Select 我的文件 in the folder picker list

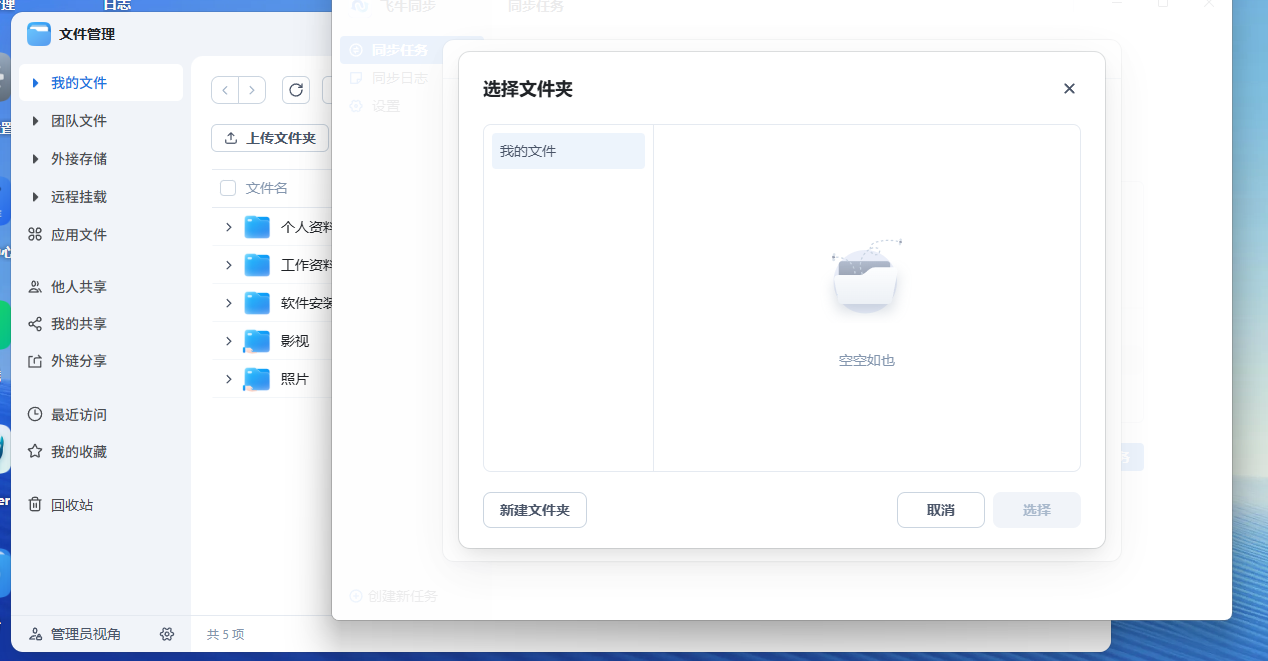568,150
